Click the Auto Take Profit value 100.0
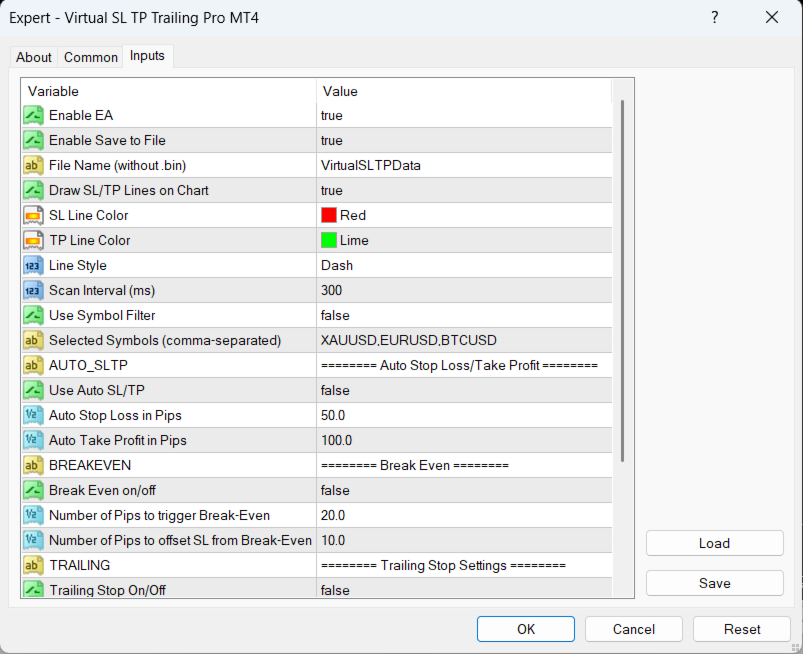This screenshot has height=654, width=803. (x=336, y=440)
